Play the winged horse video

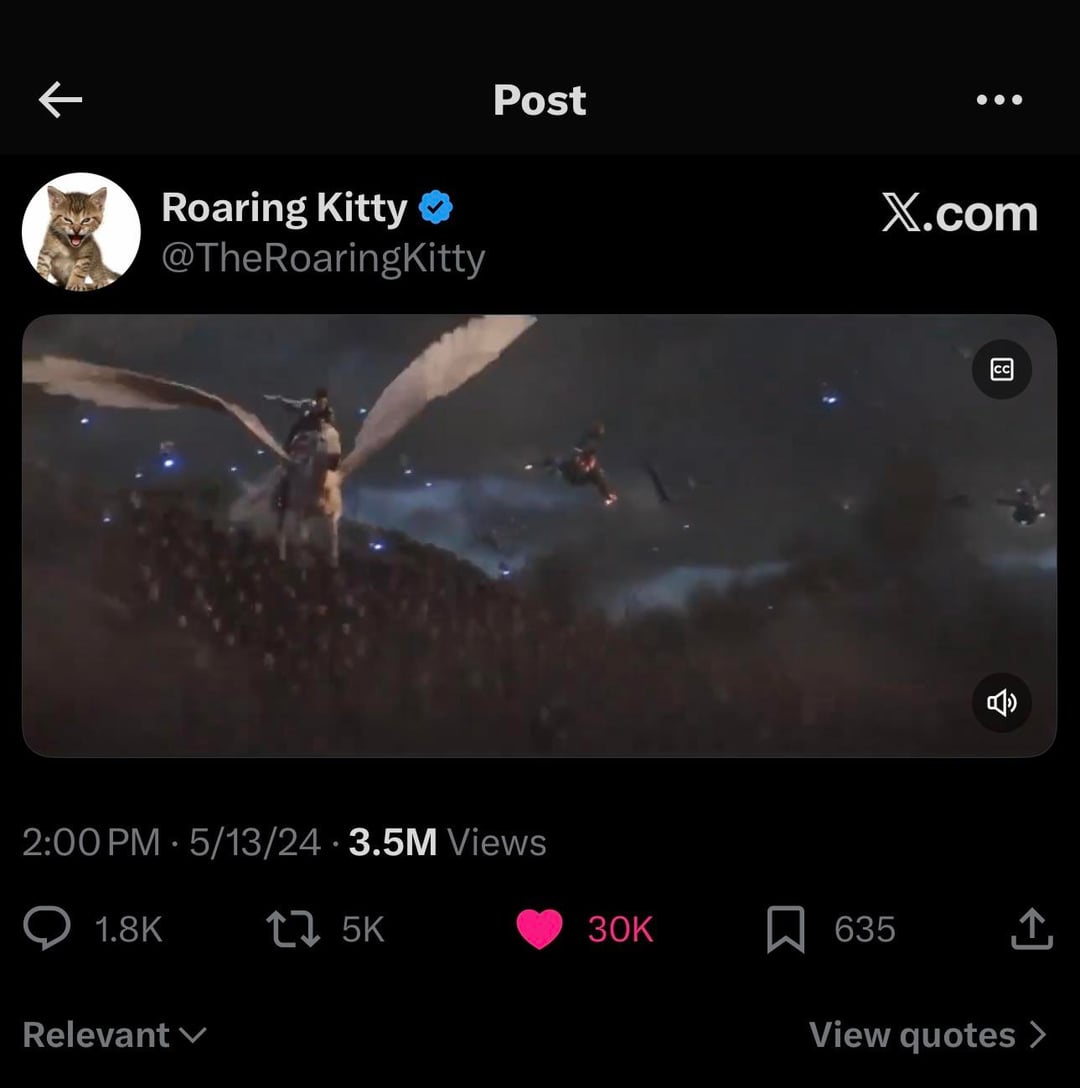539,536
